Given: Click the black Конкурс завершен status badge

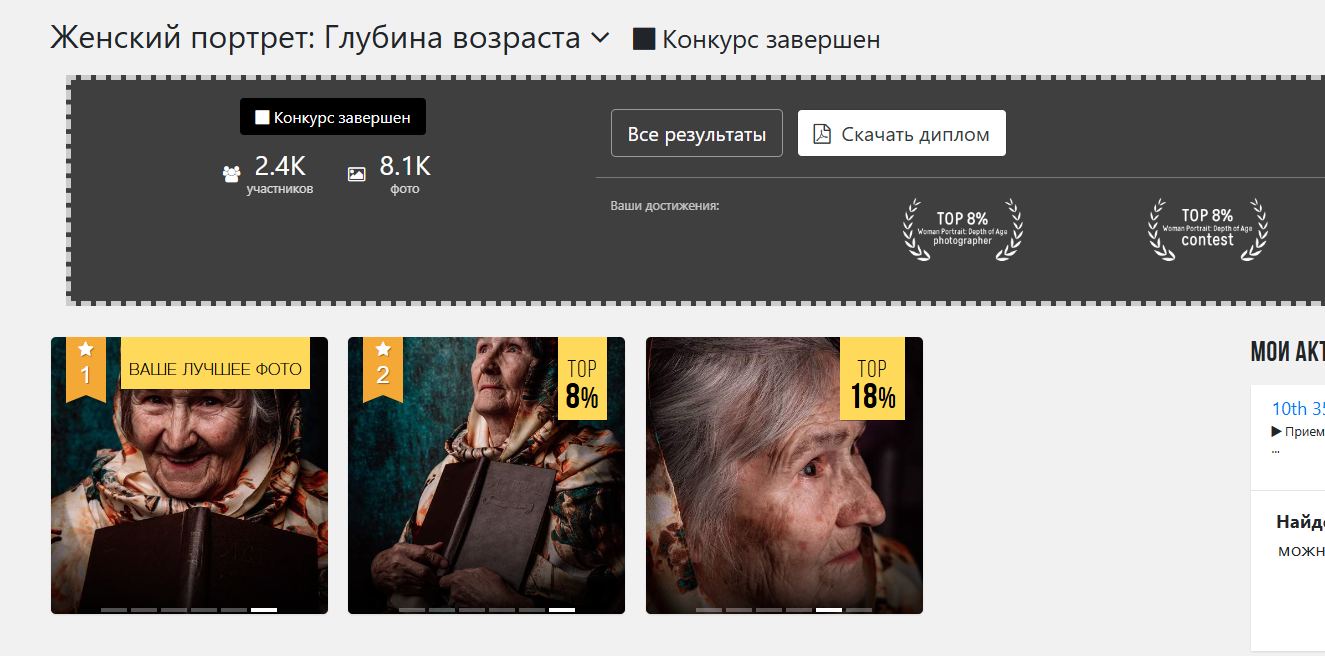Looking at the screenshot, I should point(333,117).
